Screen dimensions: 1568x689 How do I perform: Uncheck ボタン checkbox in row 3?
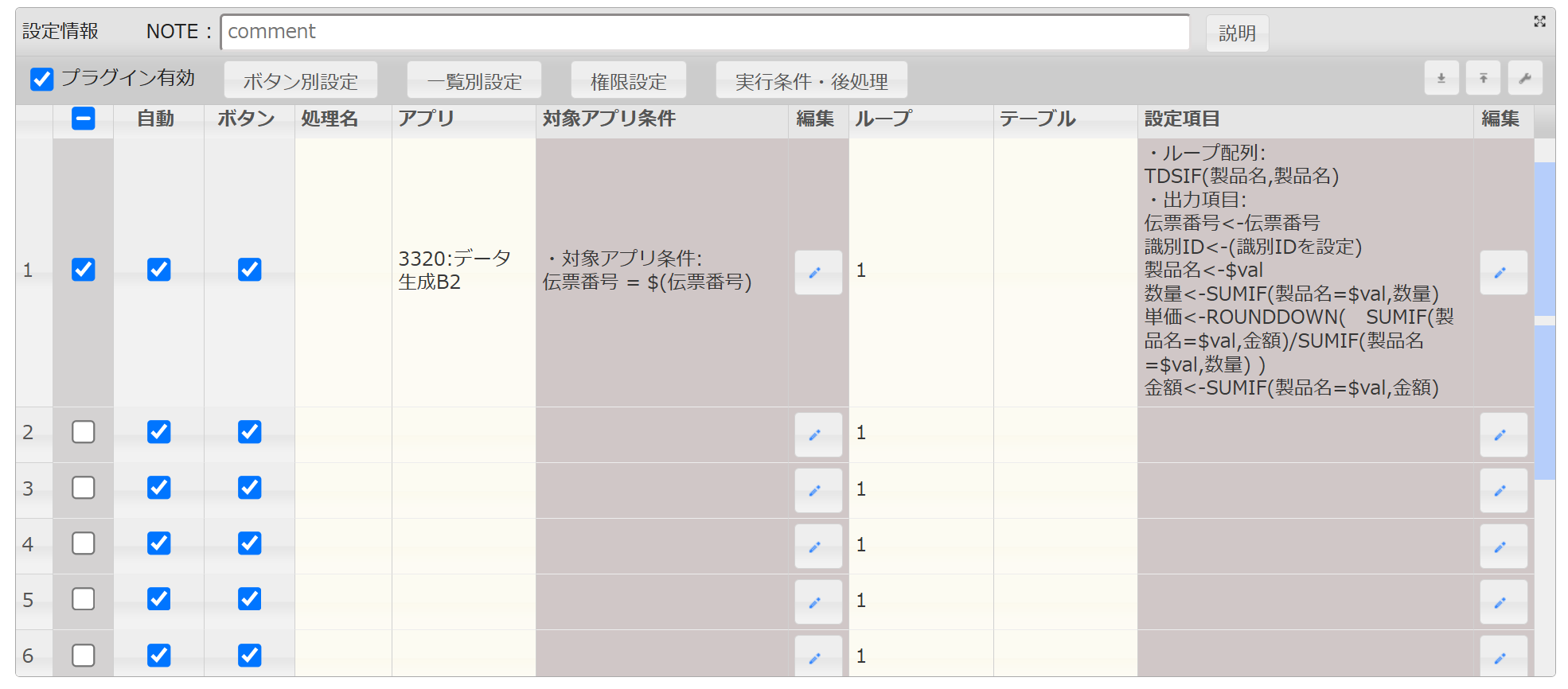coord(250,488)
